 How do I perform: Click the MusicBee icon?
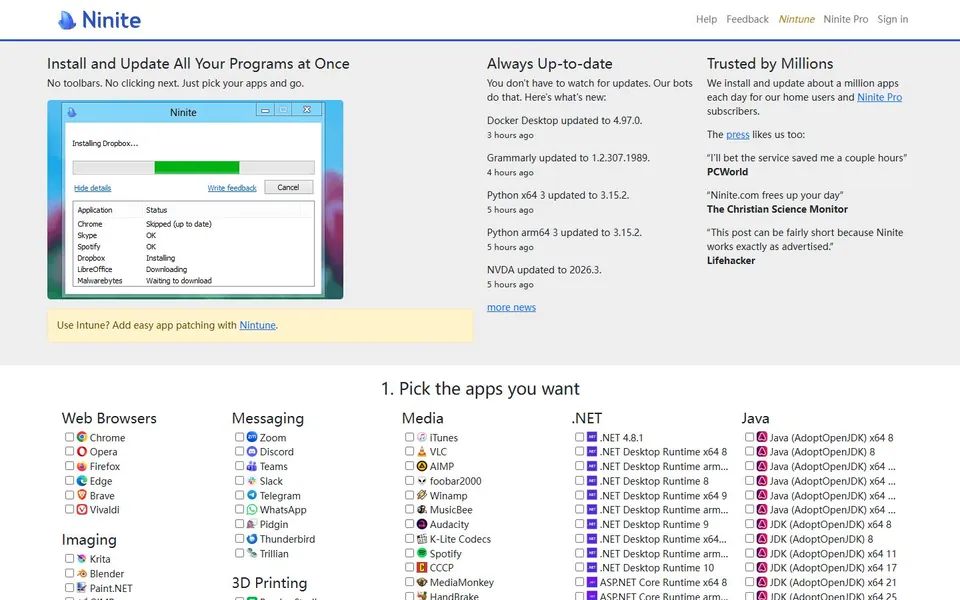tap(422, 509)
